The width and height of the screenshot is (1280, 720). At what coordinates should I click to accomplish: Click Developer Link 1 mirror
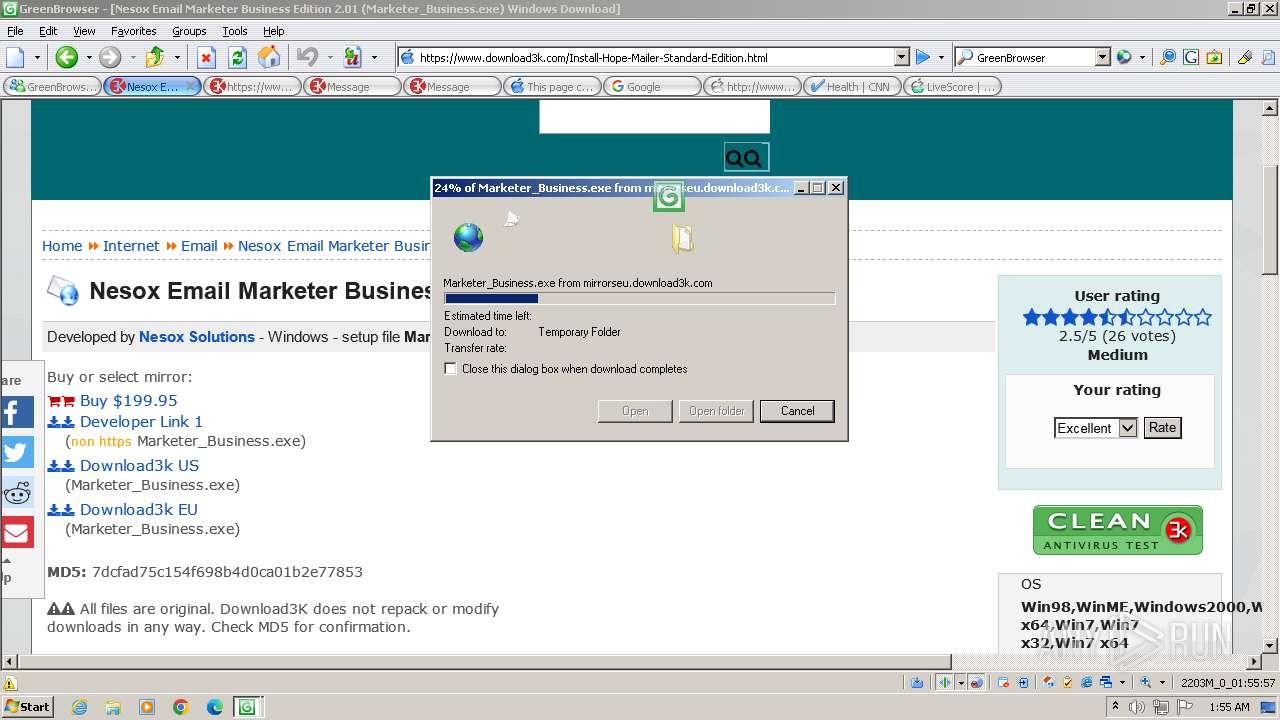(x=141, y=422)
